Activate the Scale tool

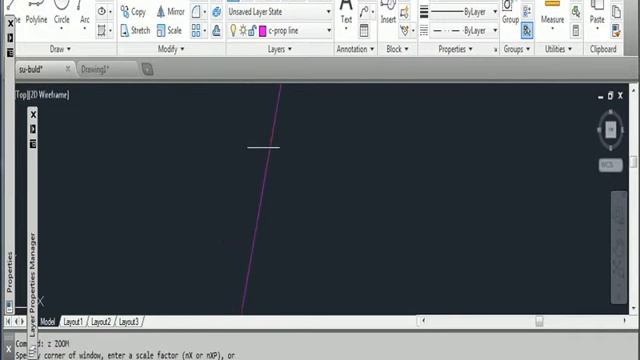pos(169,31)
